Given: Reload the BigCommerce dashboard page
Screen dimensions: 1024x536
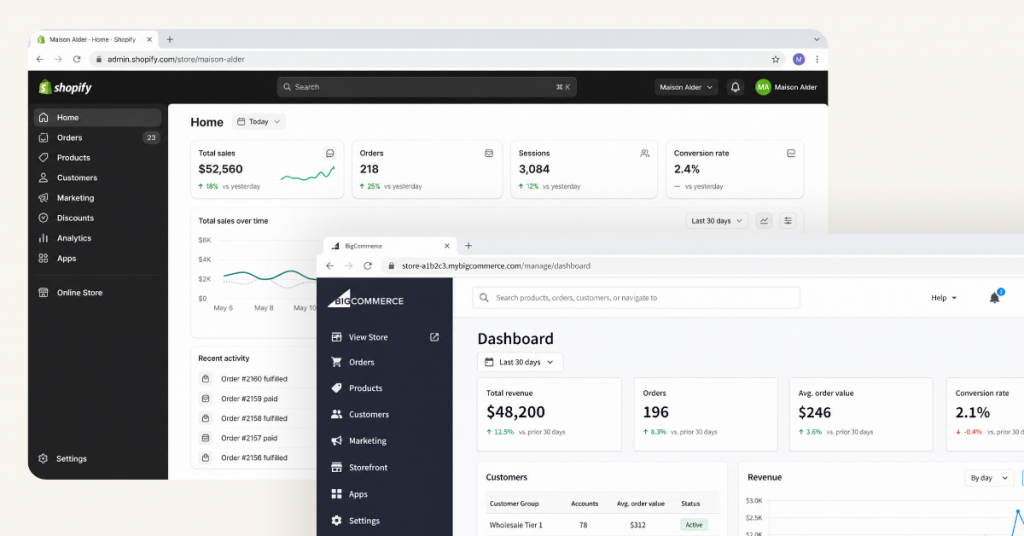Looking at the screenshot, I should click(367, 266).
